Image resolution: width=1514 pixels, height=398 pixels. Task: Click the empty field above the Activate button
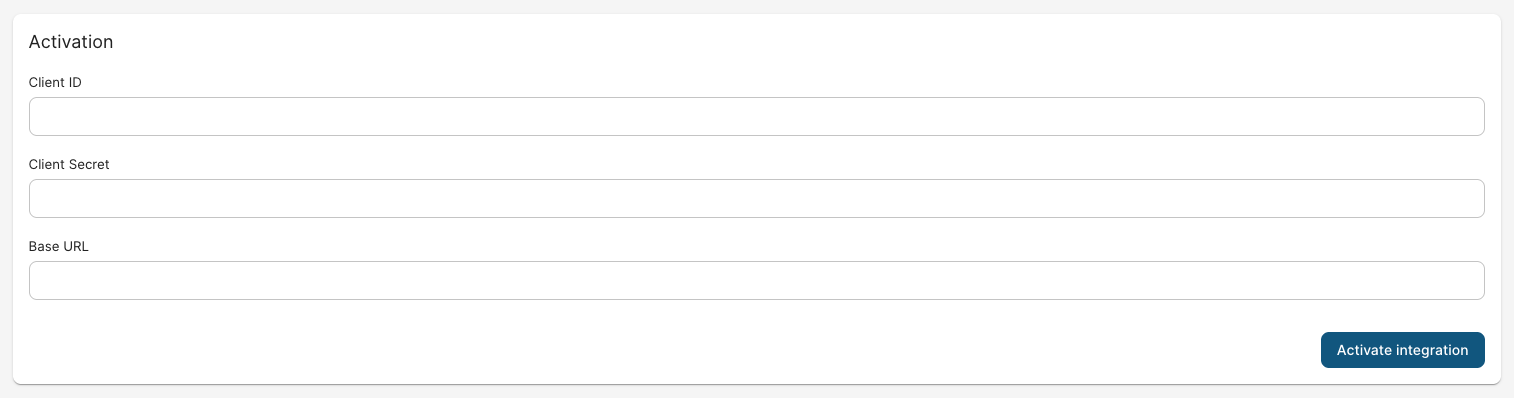pyautogui.click(x=757, y=280)
